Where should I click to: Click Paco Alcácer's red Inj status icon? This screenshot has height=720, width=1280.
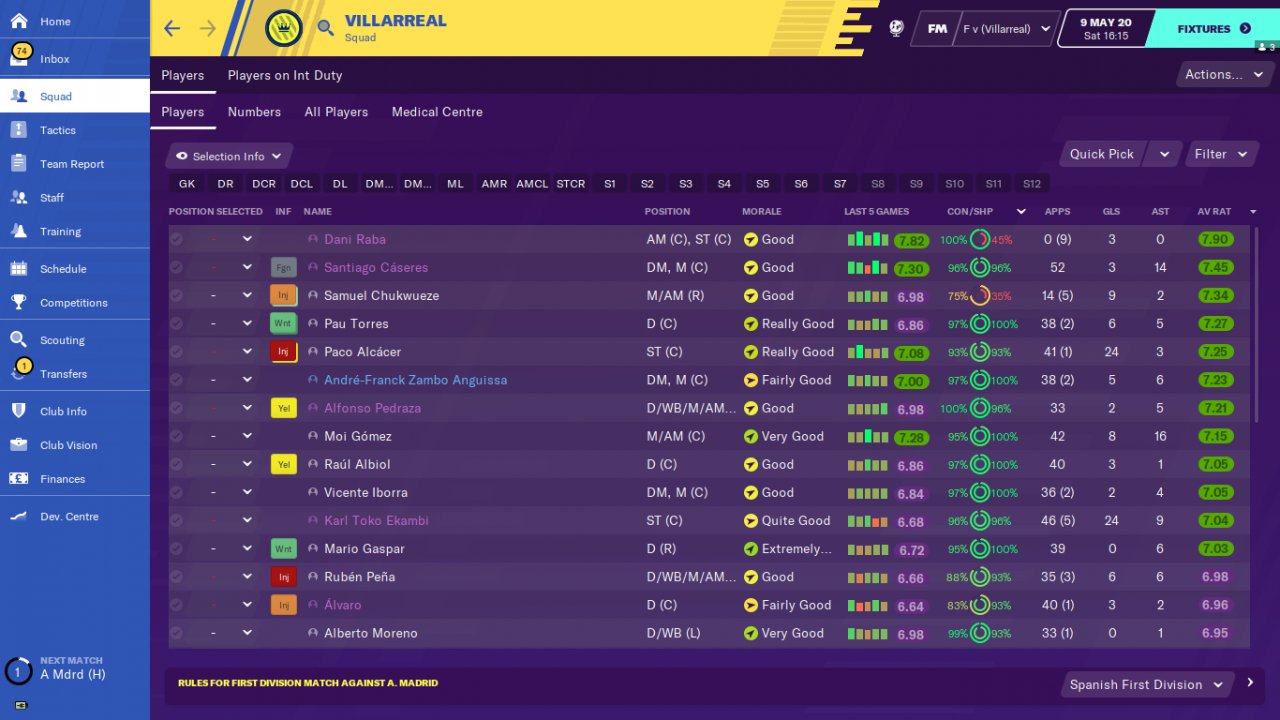click(284, 352)
